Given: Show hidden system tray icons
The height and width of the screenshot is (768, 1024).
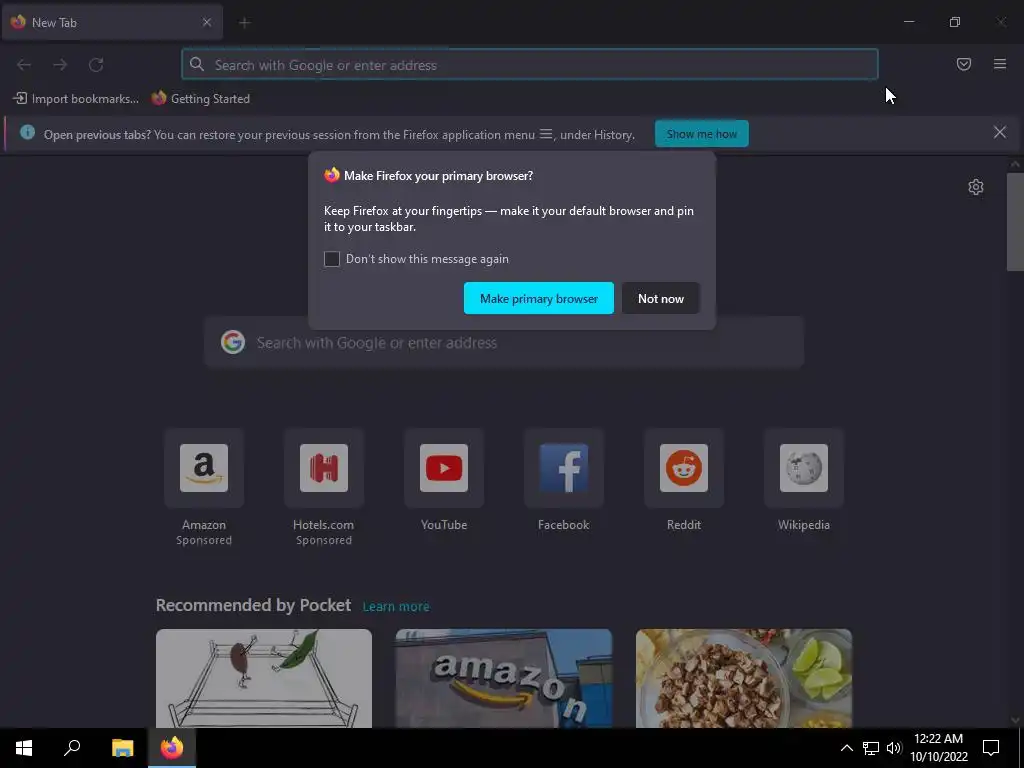Looking at the screenshot, I should coord(846,748).
